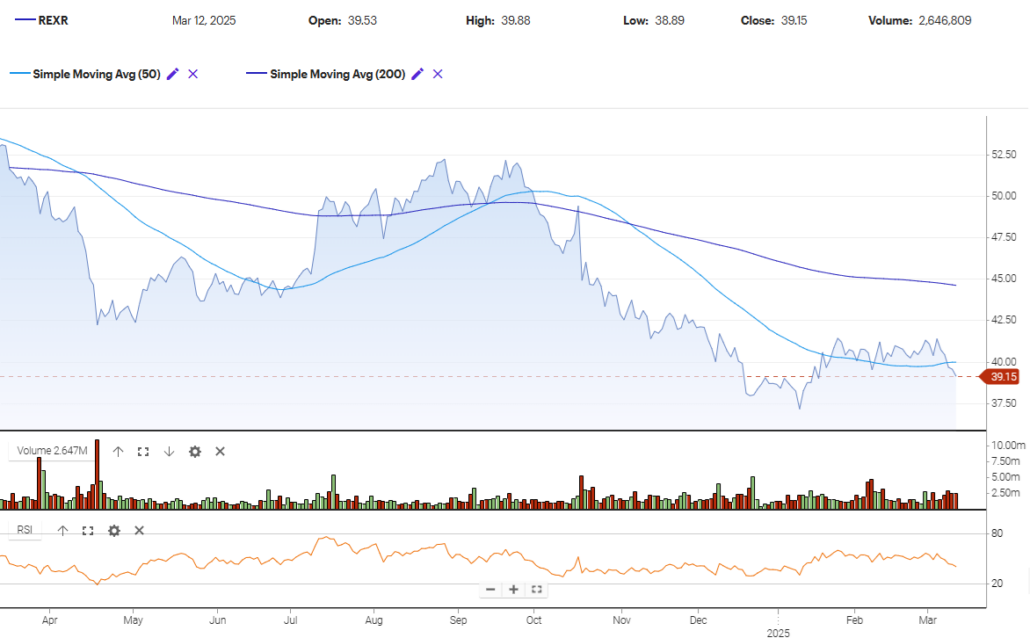Viewport: 1030px width, 638px height.
Task: Click the 37.50 price axis label
Action: 1004,403
